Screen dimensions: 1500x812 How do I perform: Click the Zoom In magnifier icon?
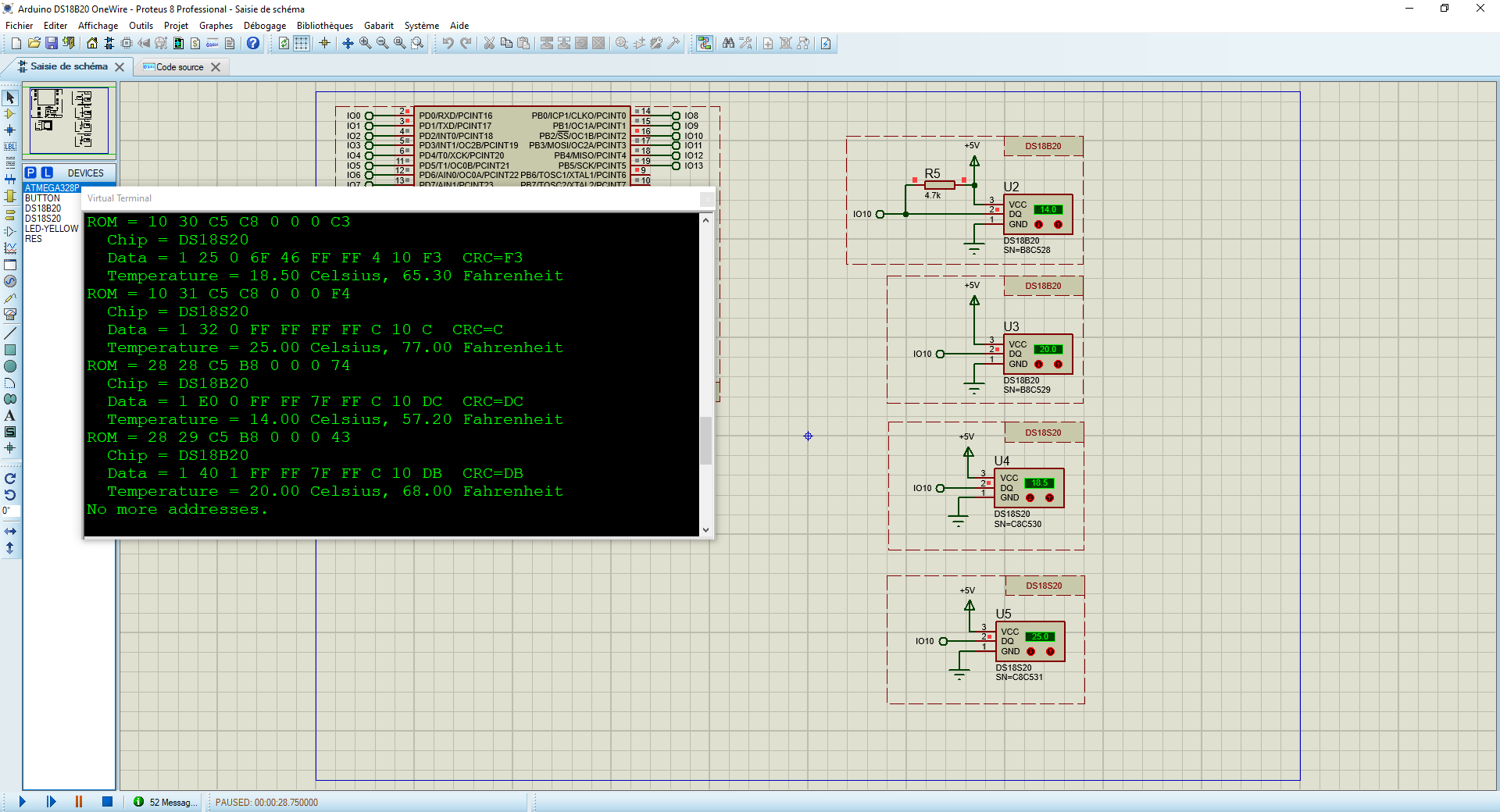coord(366,44)
